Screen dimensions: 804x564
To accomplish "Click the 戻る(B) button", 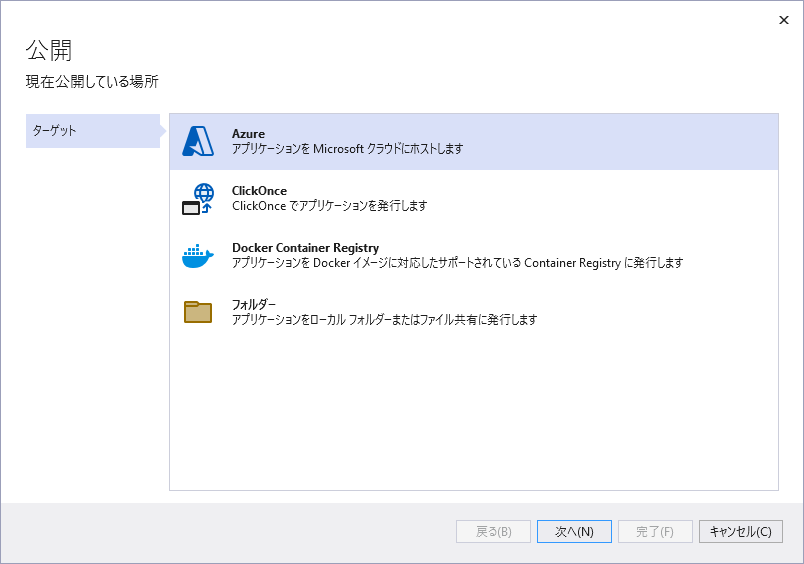I will point(493,532).
